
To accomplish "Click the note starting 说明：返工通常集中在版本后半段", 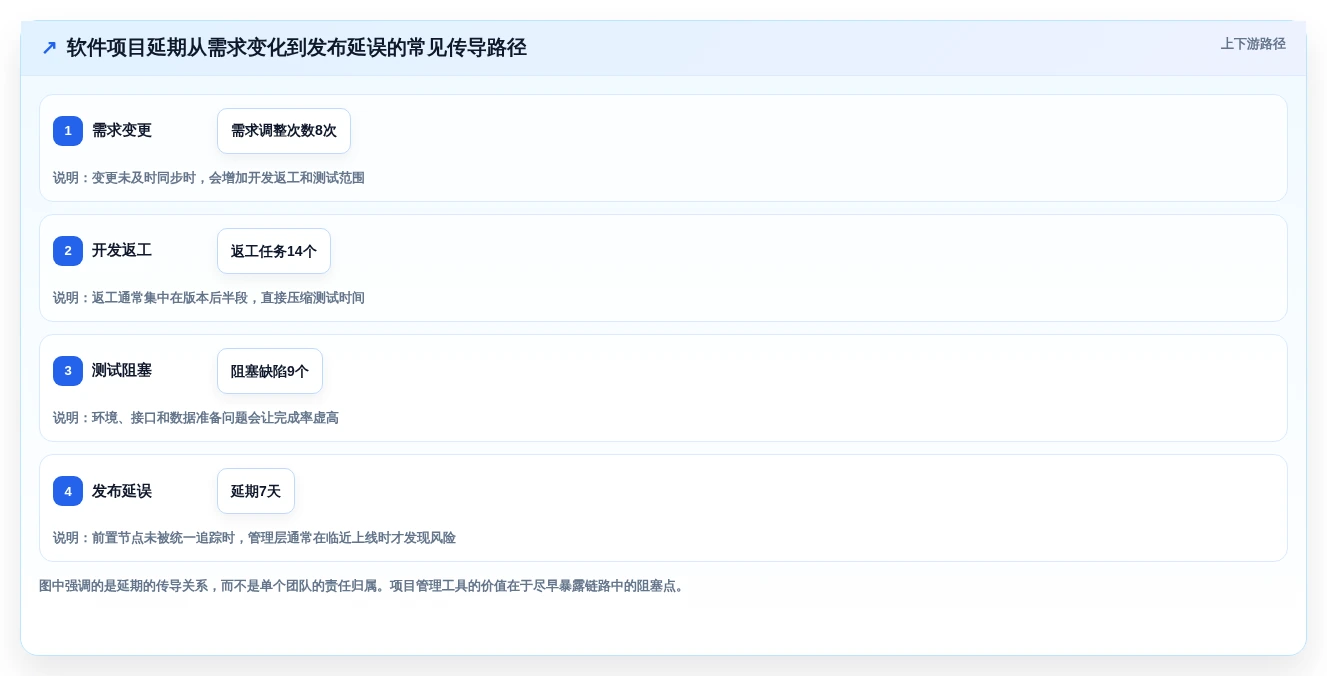I will (209, 298).
